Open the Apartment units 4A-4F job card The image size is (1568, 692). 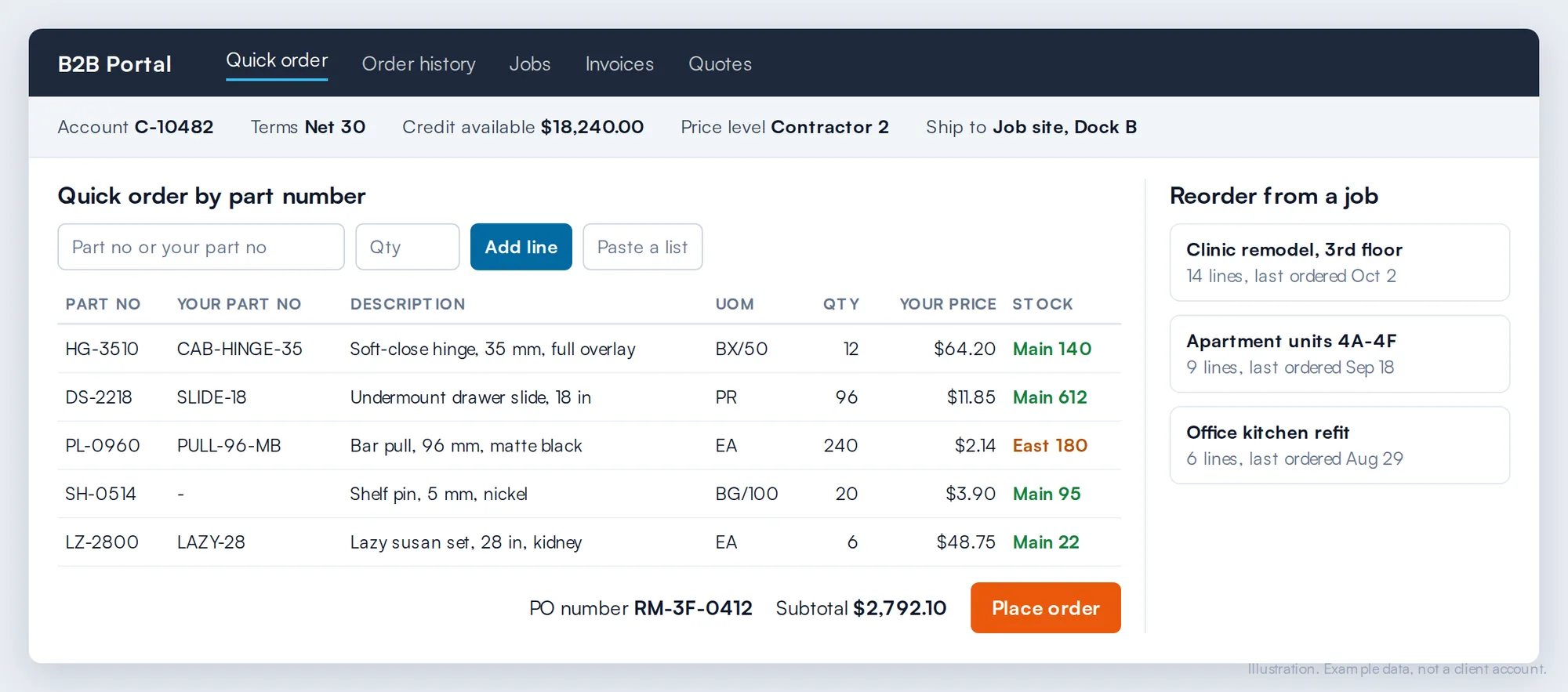tap(1340, 353)
